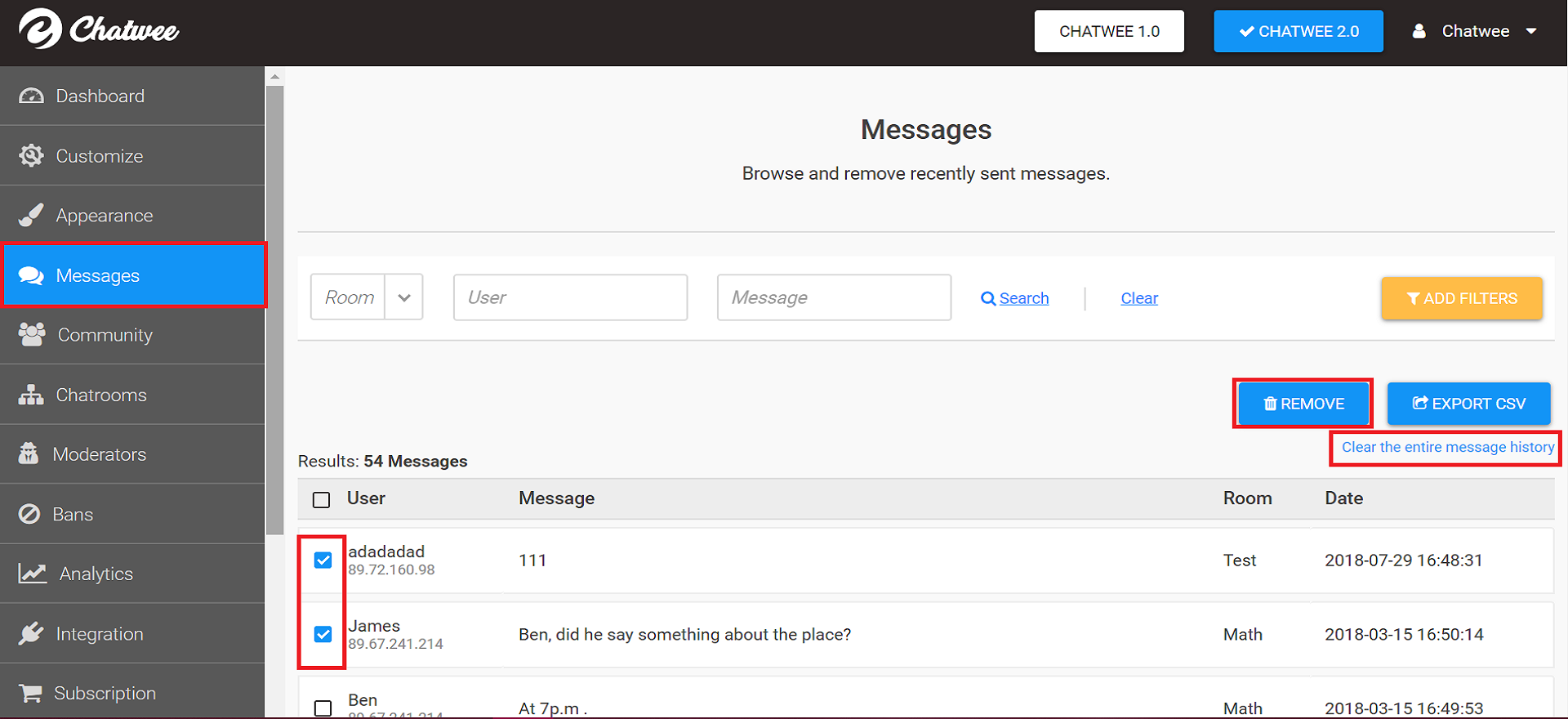Click the Dashboard gauge icon
1568x719 pixels.
click(31, 96)
